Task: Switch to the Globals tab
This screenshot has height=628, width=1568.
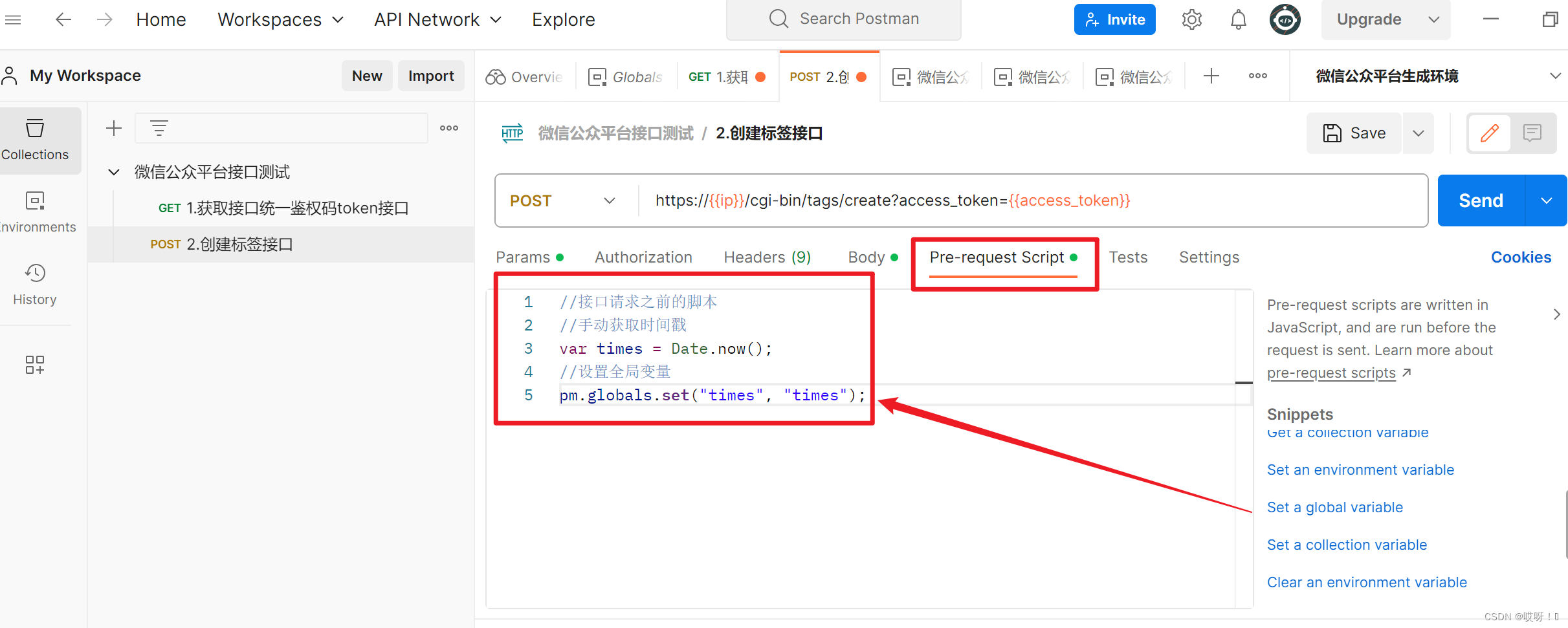Action: pos(626,77)
